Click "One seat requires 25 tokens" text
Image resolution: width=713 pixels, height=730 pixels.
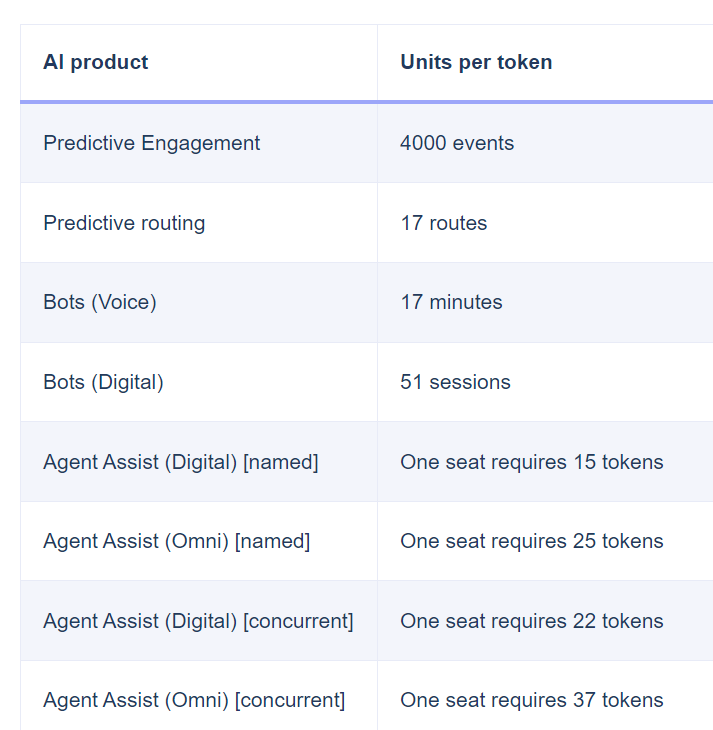click(x=532, y=541)
